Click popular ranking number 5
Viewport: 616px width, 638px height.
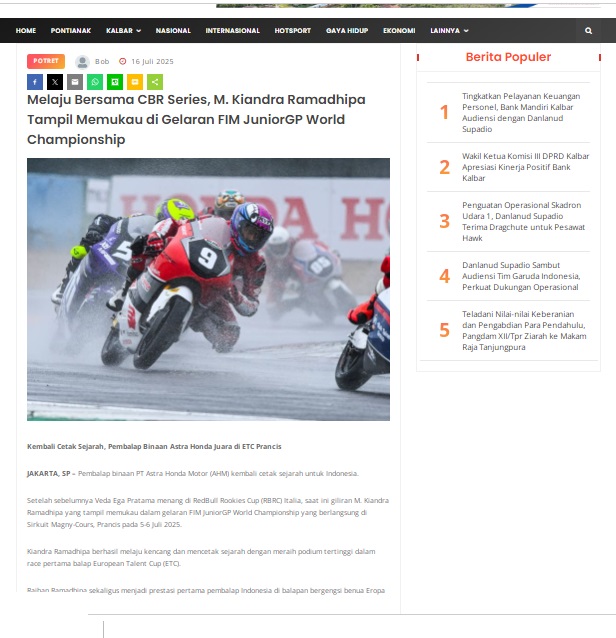(x=444, y=330)
